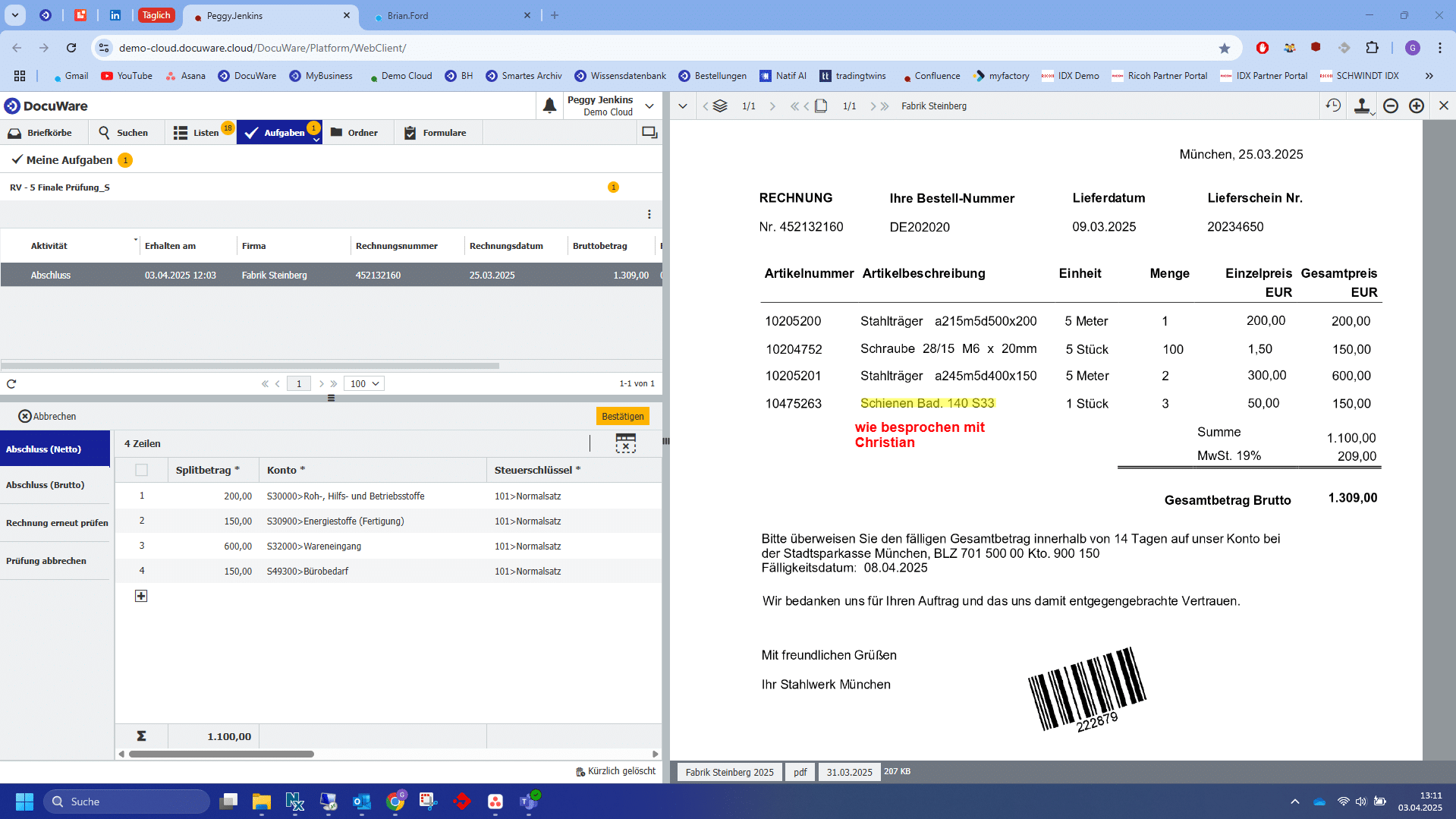Click the clear table icon above split rows

point(625,443)
